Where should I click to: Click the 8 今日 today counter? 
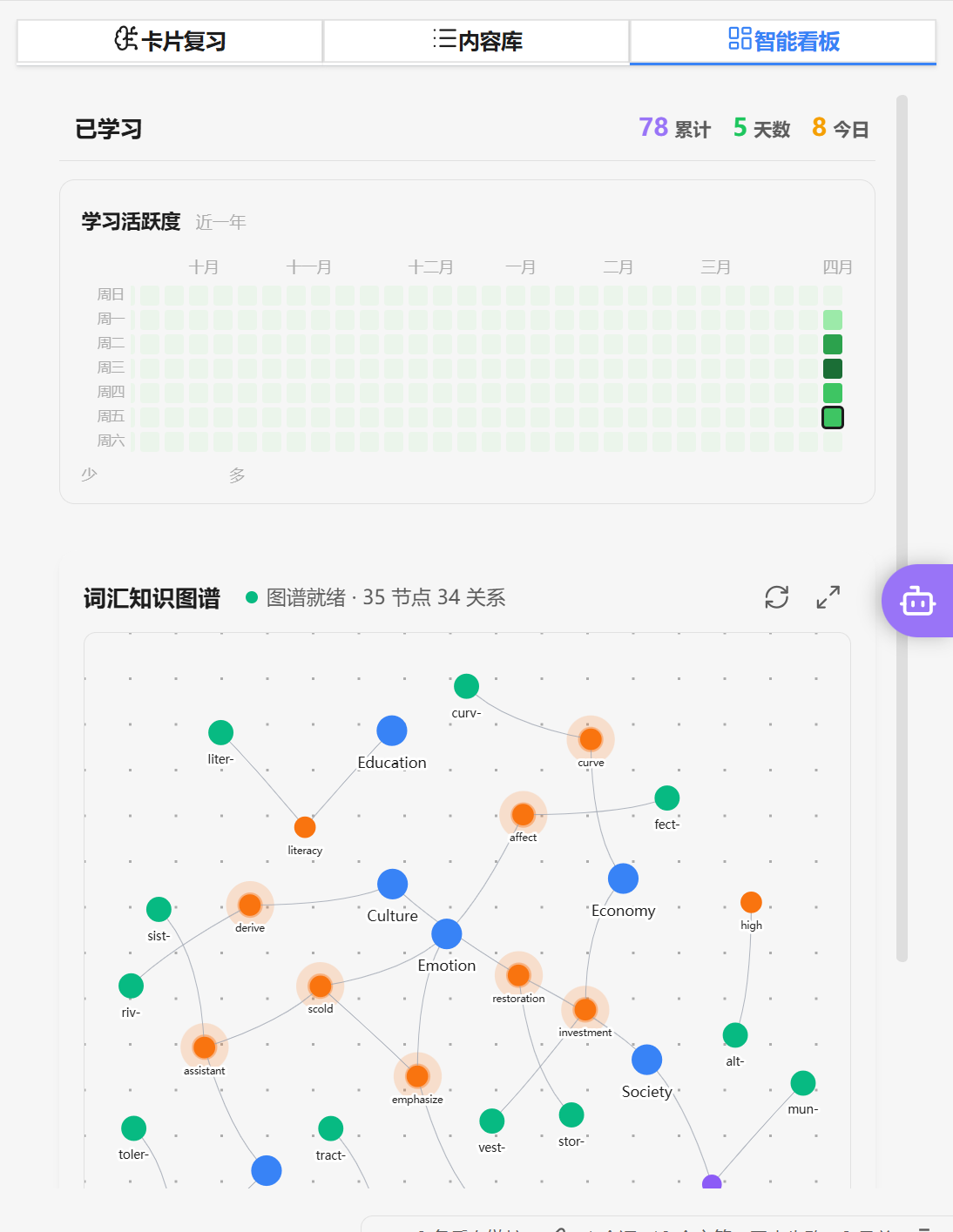tap(840, 129)
